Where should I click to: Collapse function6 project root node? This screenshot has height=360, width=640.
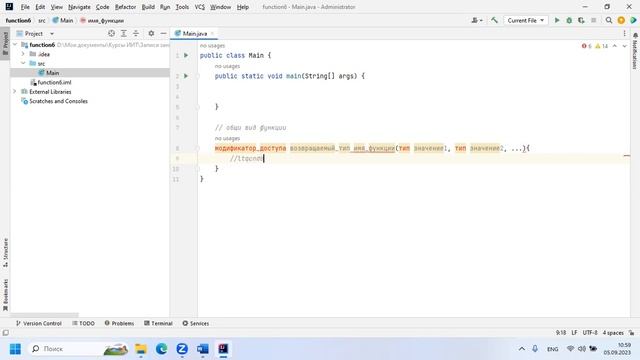click(x=15, y=44)
